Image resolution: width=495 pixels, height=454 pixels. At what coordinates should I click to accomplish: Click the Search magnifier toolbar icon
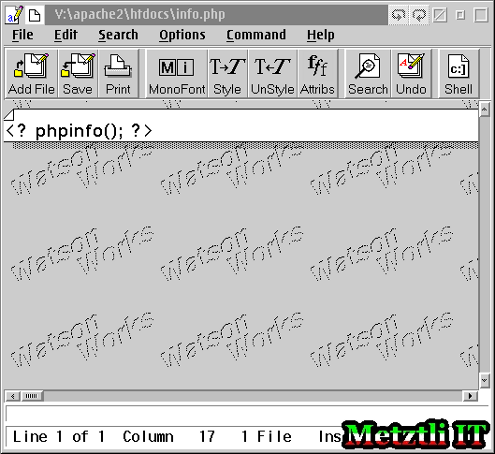pyautogui.click(x=368, y=74)
